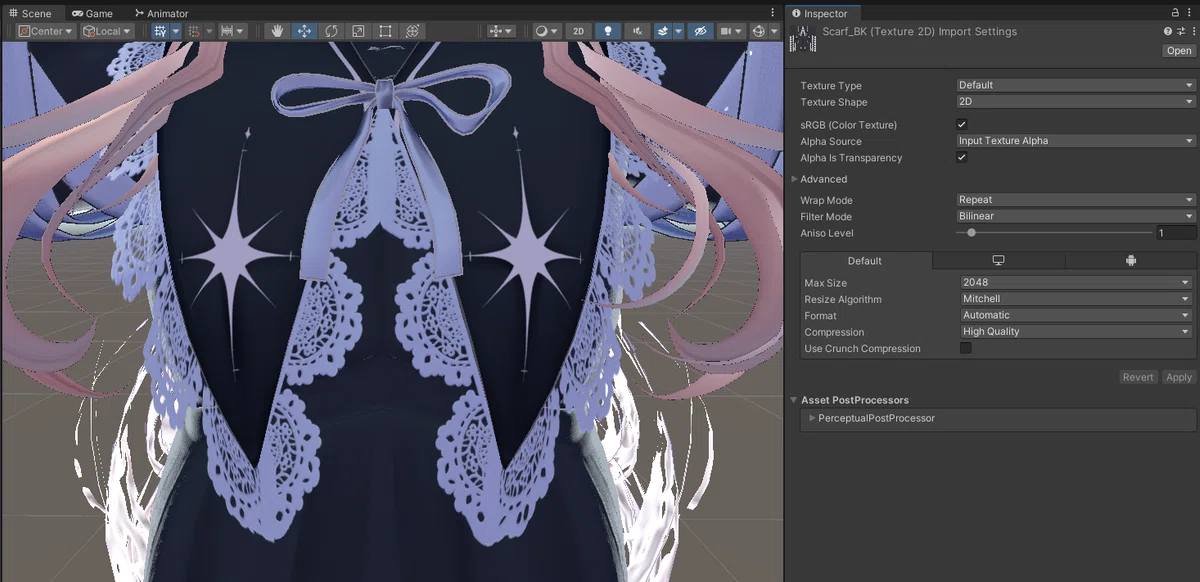
Task: Toggle scene audio mute
Action: pyautogui.click(x=636, y=31)
